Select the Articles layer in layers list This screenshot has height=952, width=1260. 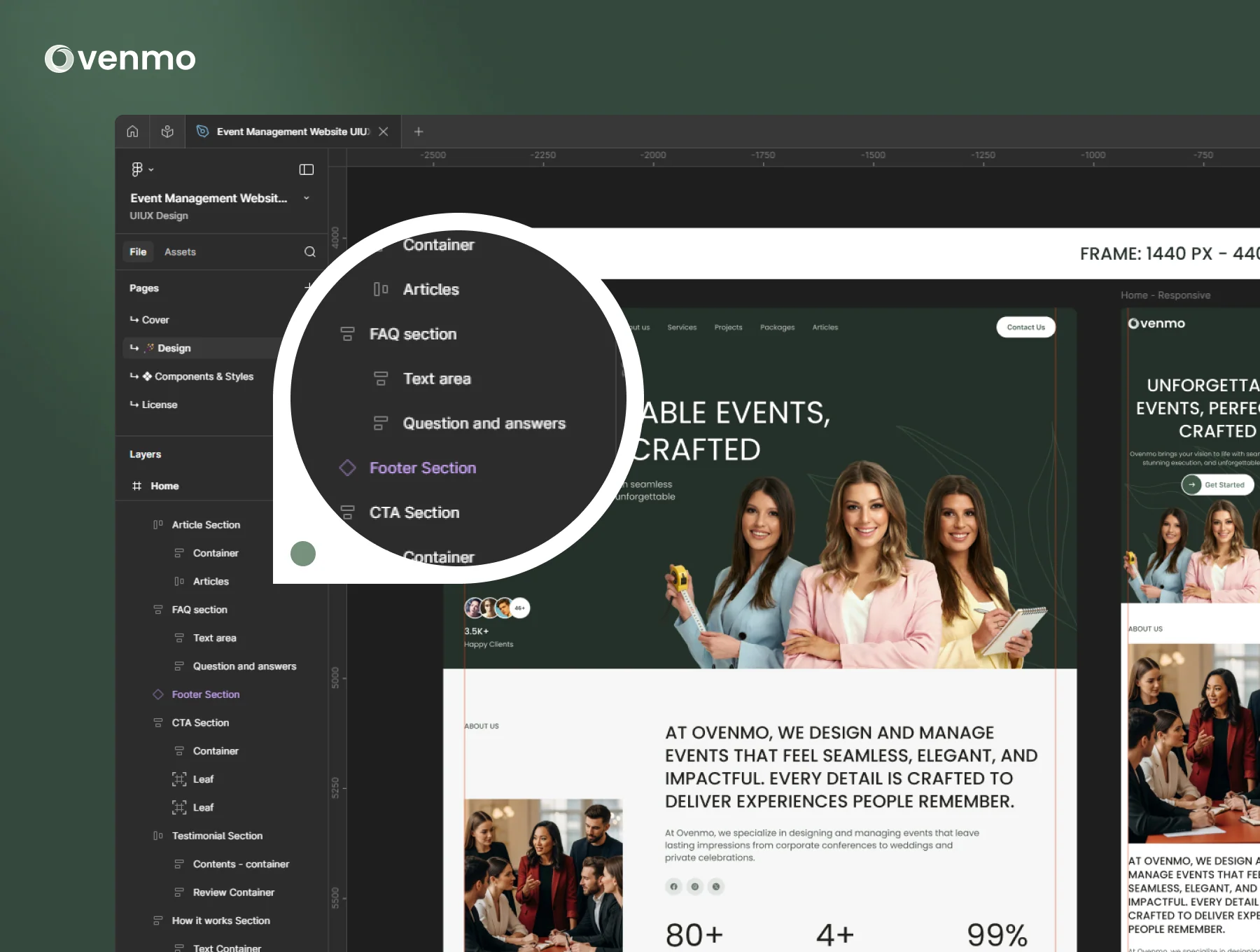click(x=211, y=582)
